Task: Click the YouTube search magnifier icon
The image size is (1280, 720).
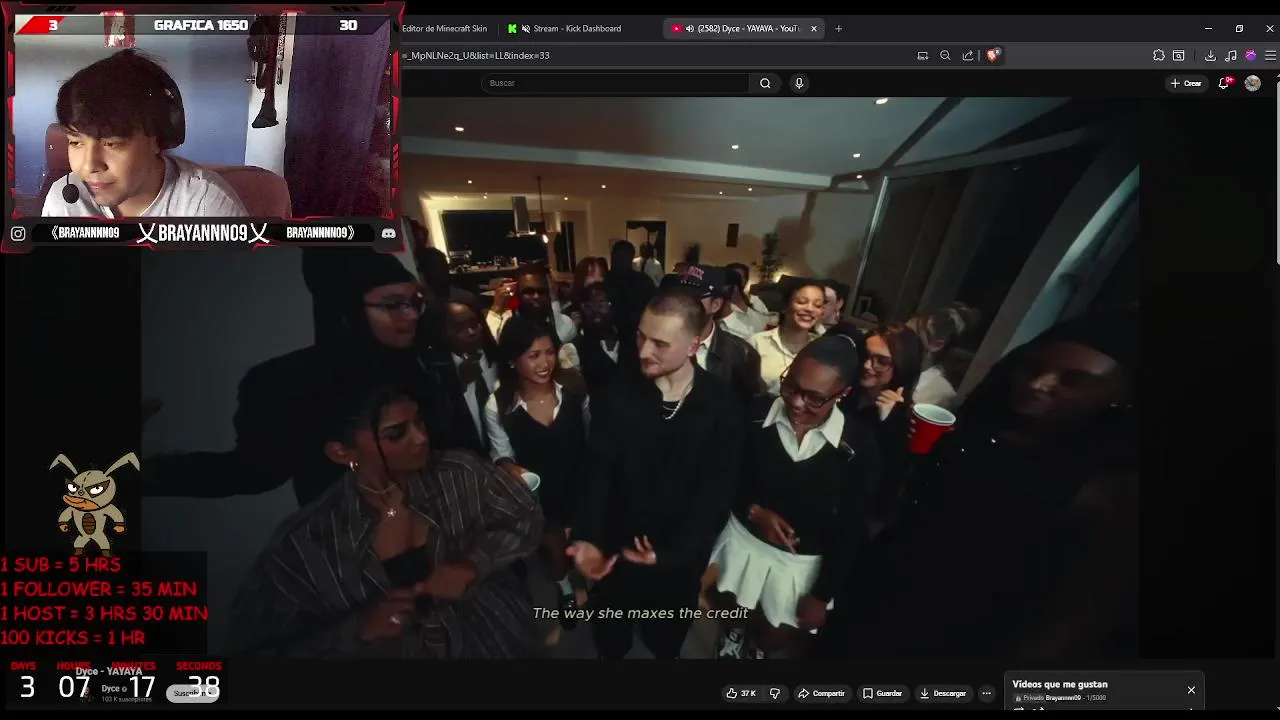Action: (x=765, y=83)
